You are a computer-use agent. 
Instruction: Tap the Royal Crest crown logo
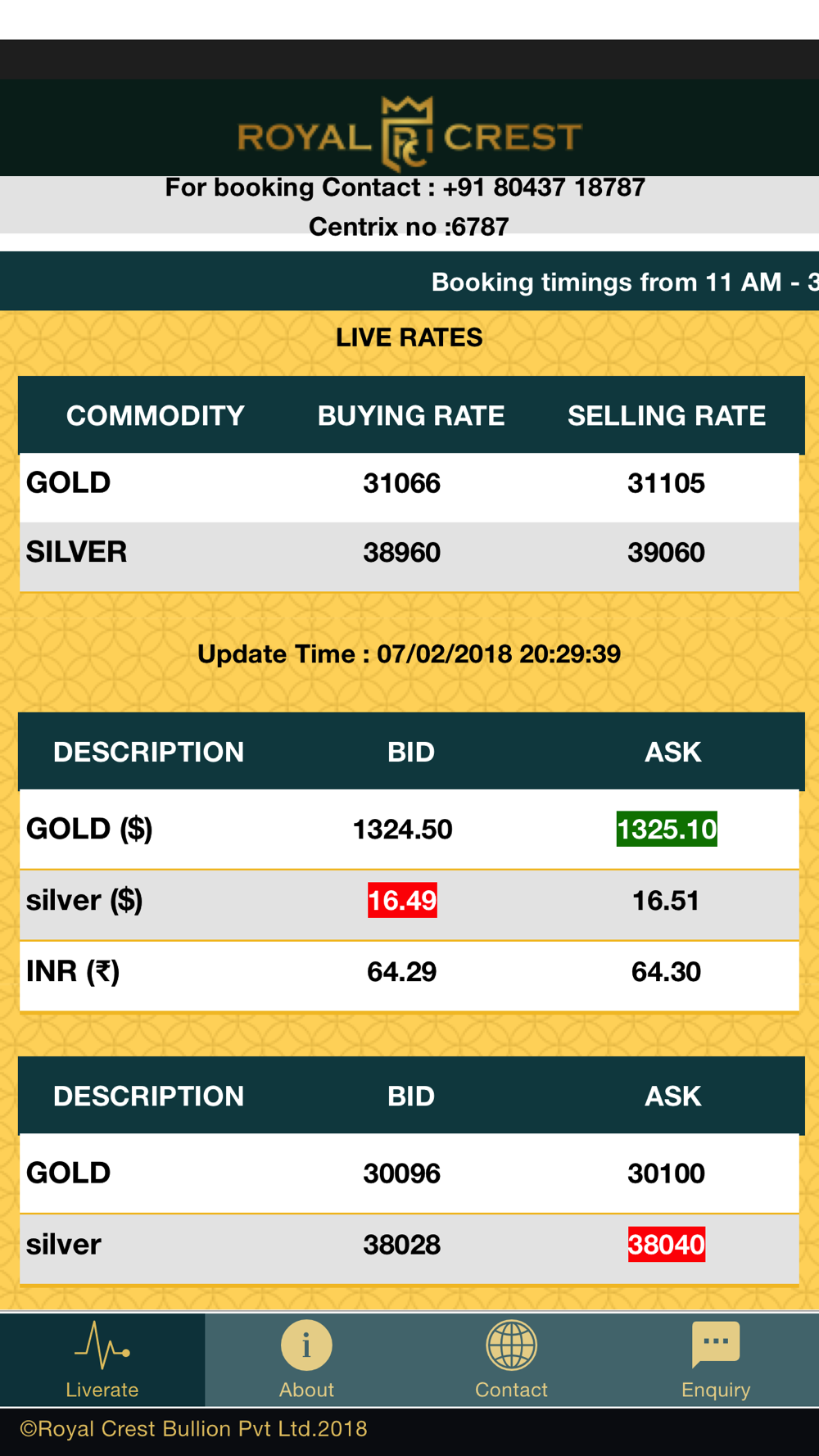[409, 134]
